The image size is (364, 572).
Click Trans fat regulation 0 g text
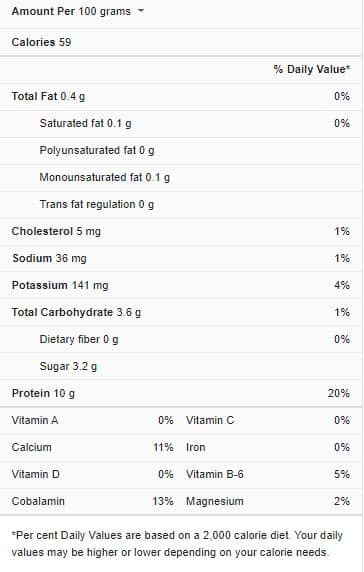[97, 204]
